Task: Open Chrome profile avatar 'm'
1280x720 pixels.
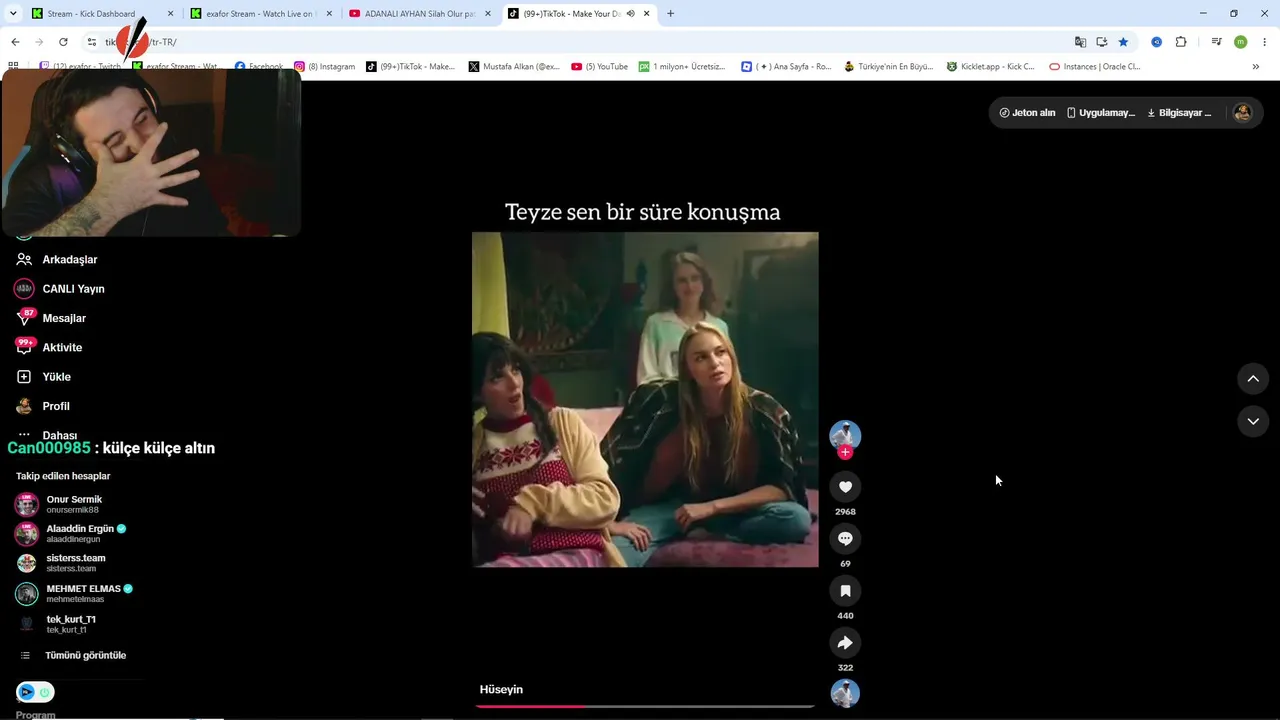Action: tap(1240, 42)
